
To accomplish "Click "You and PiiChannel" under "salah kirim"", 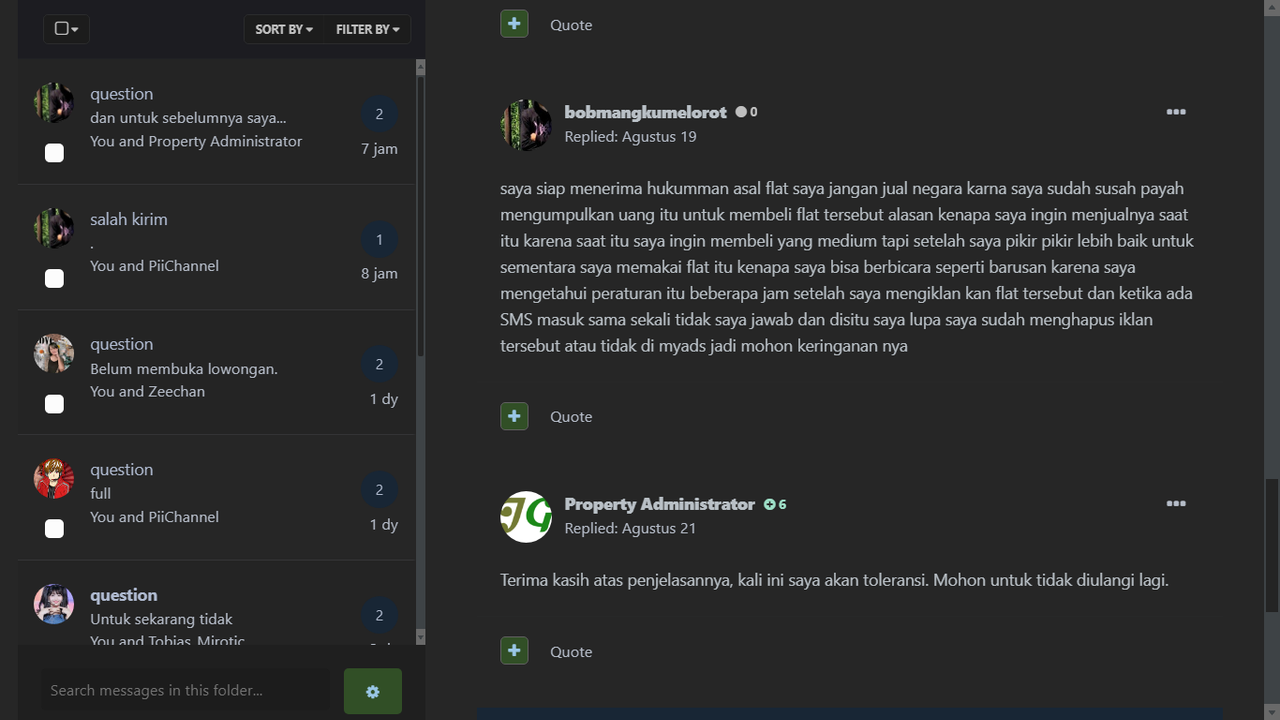I will pos(154,266).
